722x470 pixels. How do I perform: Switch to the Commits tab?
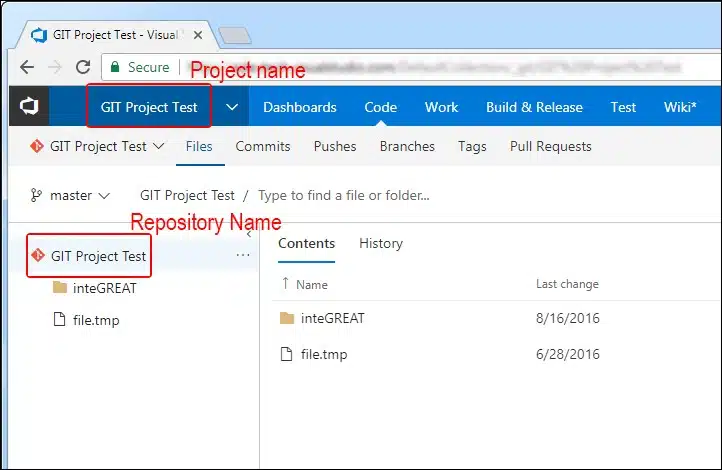263,146
